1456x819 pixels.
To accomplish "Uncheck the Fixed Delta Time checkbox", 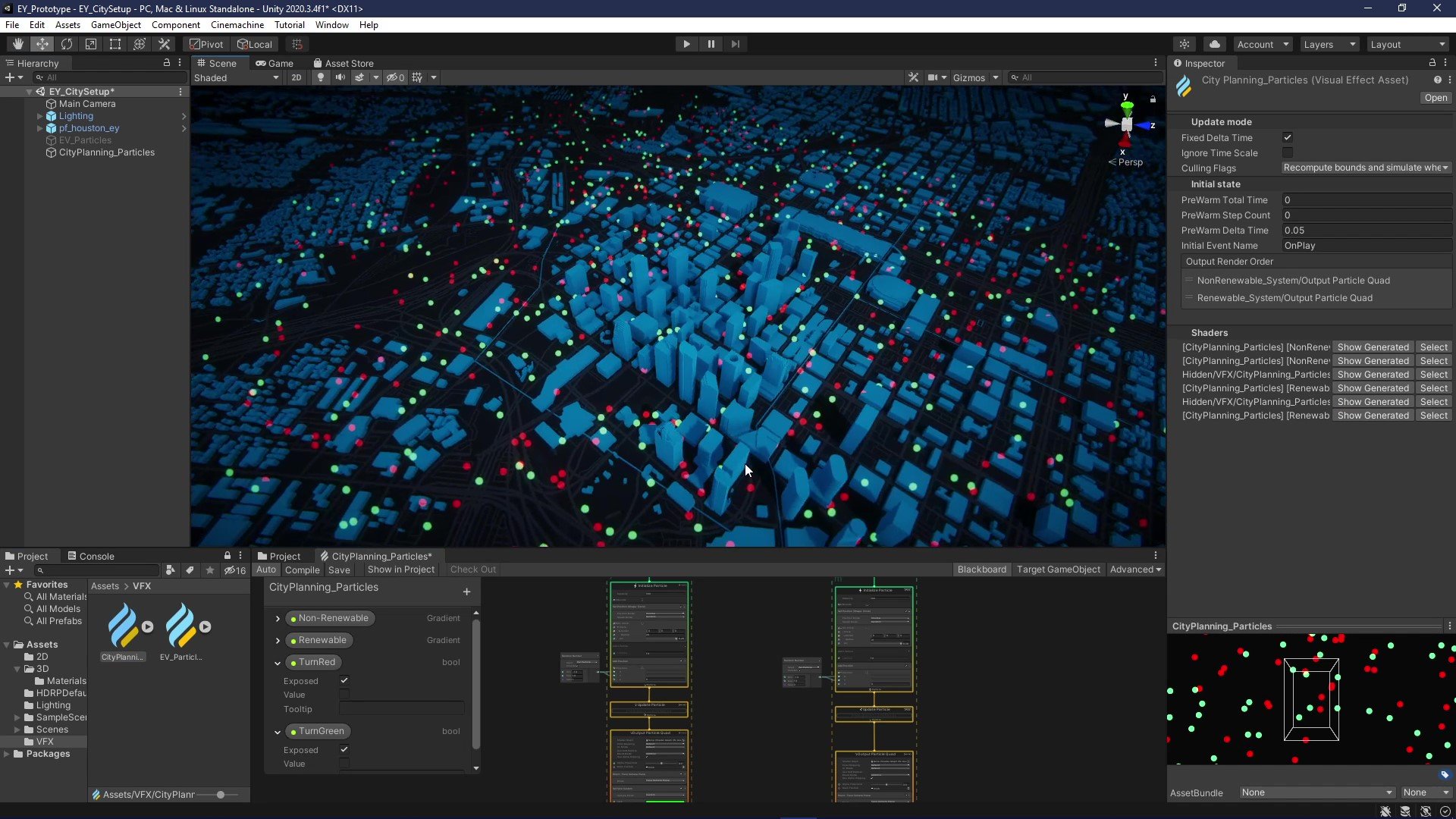I will [x=1287, y=137].
